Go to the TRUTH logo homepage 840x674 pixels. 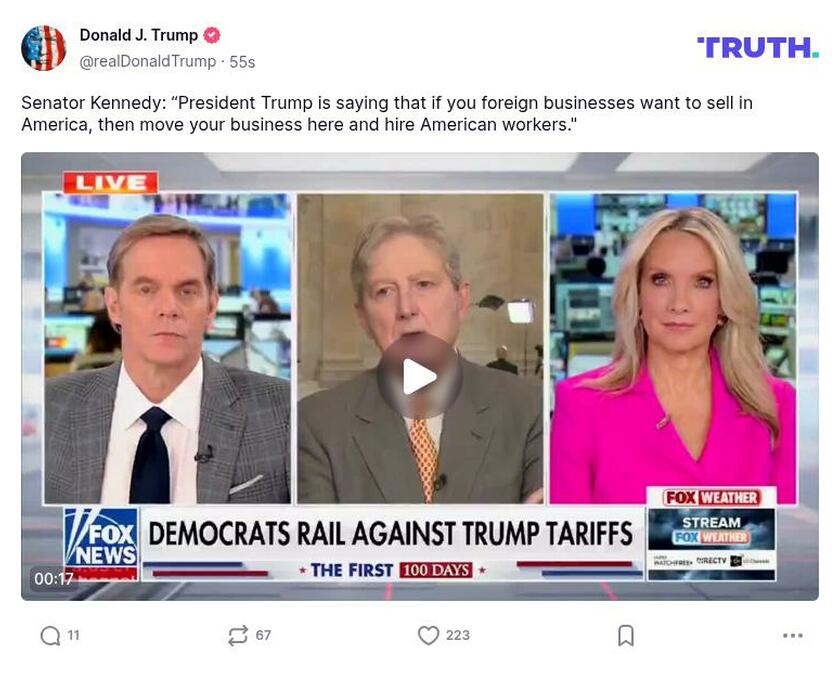coord(758,48)
